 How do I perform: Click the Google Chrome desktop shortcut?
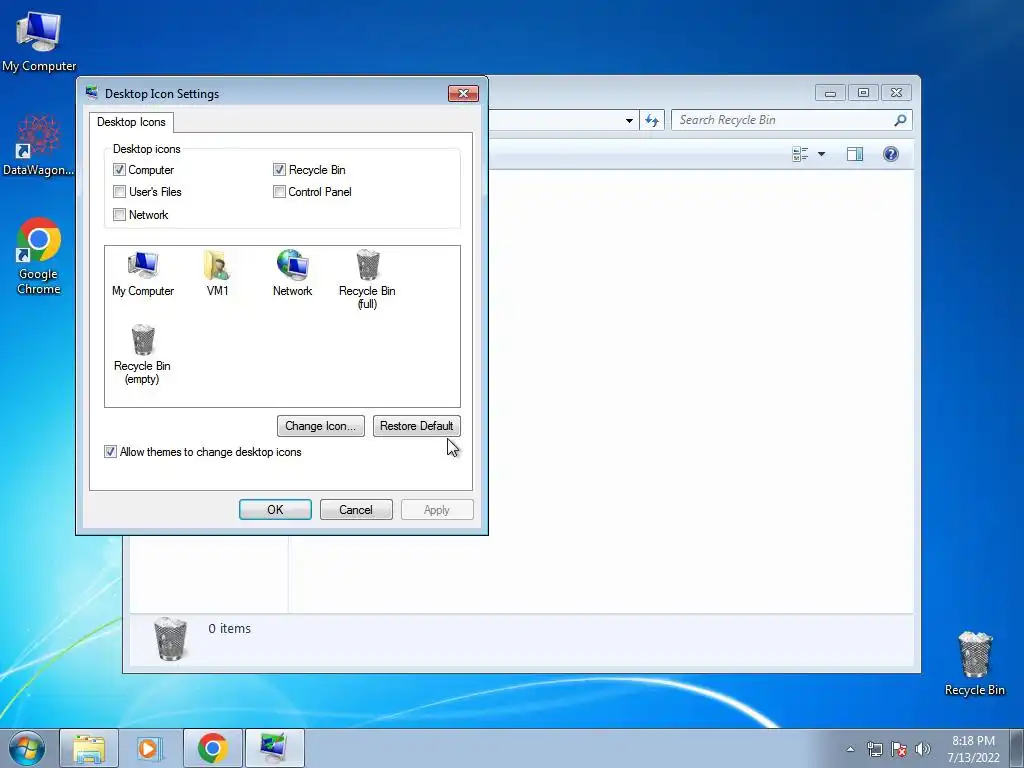[x=39, y=257]
